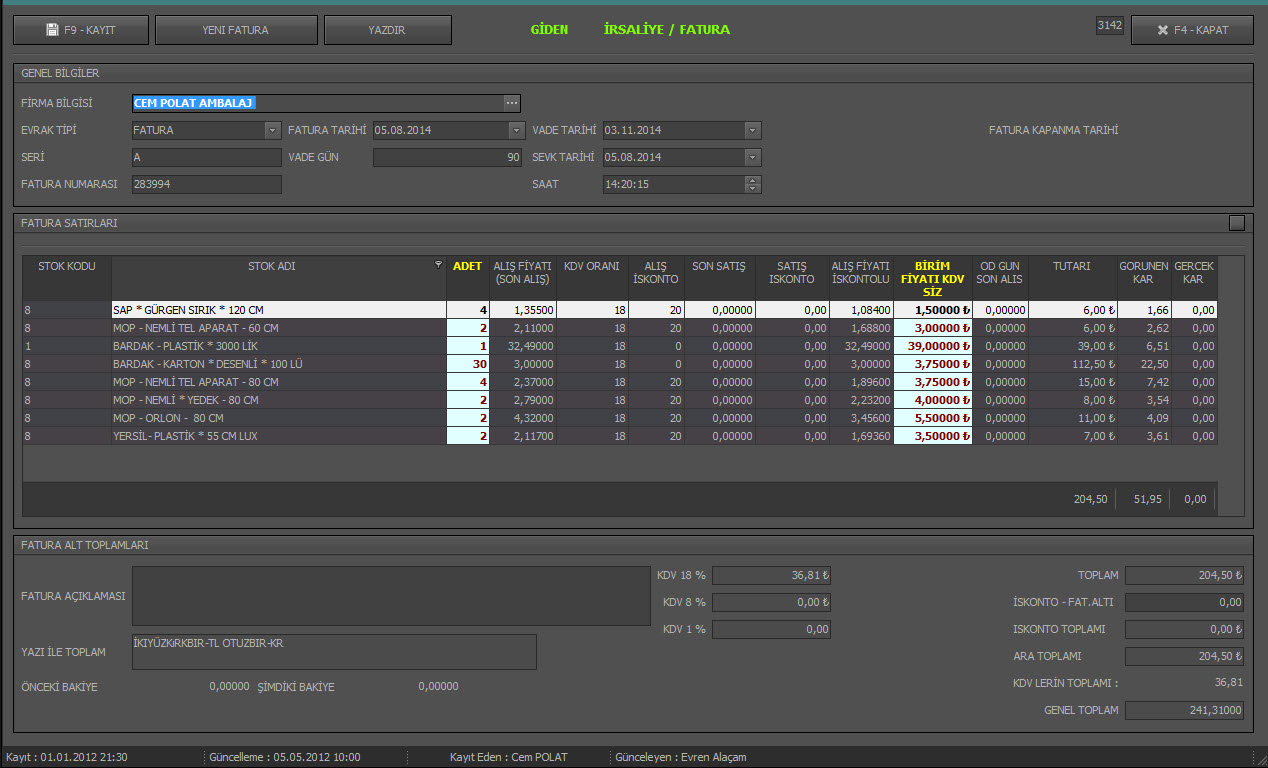The image size is (1268, 768).
Task: Click the İSKONTO - FAT.ALTI field
Action: [1185, 602]
